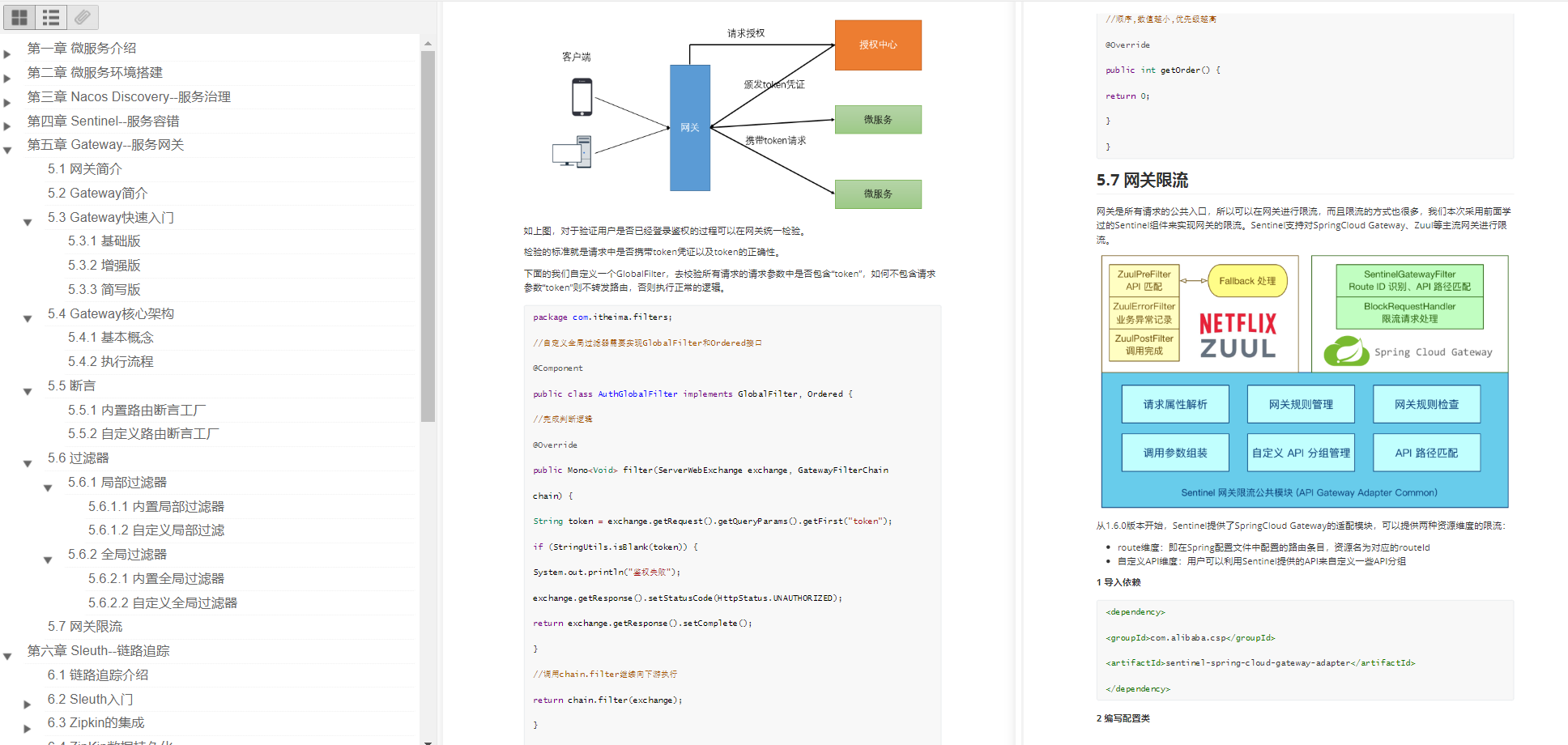
Task: Go to 5.4.1 基本概念
Action: point(110,338)
